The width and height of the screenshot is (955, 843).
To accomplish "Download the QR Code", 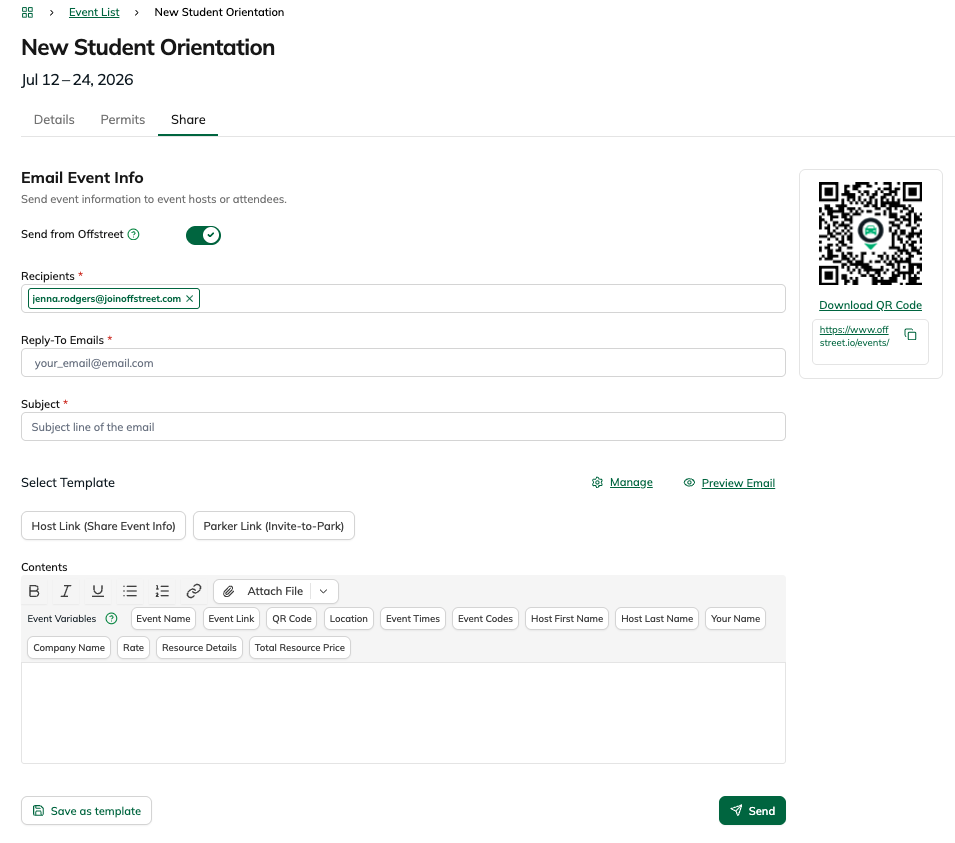I will (x=870, y=305).
